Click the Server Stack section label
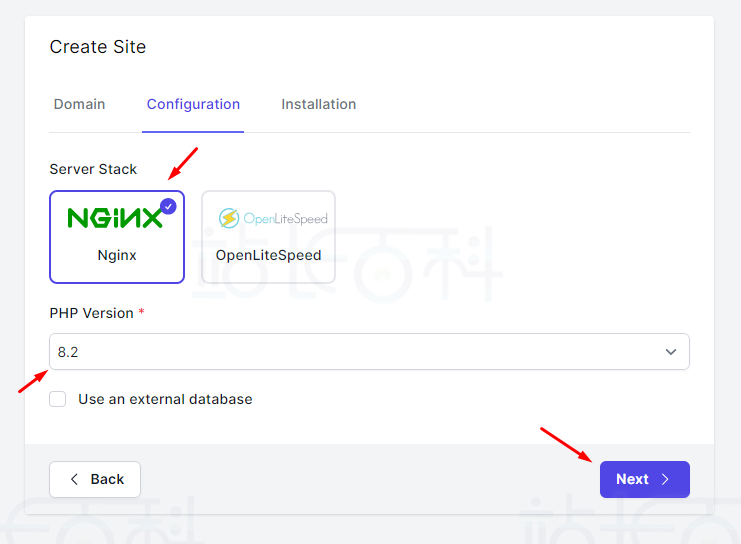This screenshot has width=741, height=544. click(93, 169)
